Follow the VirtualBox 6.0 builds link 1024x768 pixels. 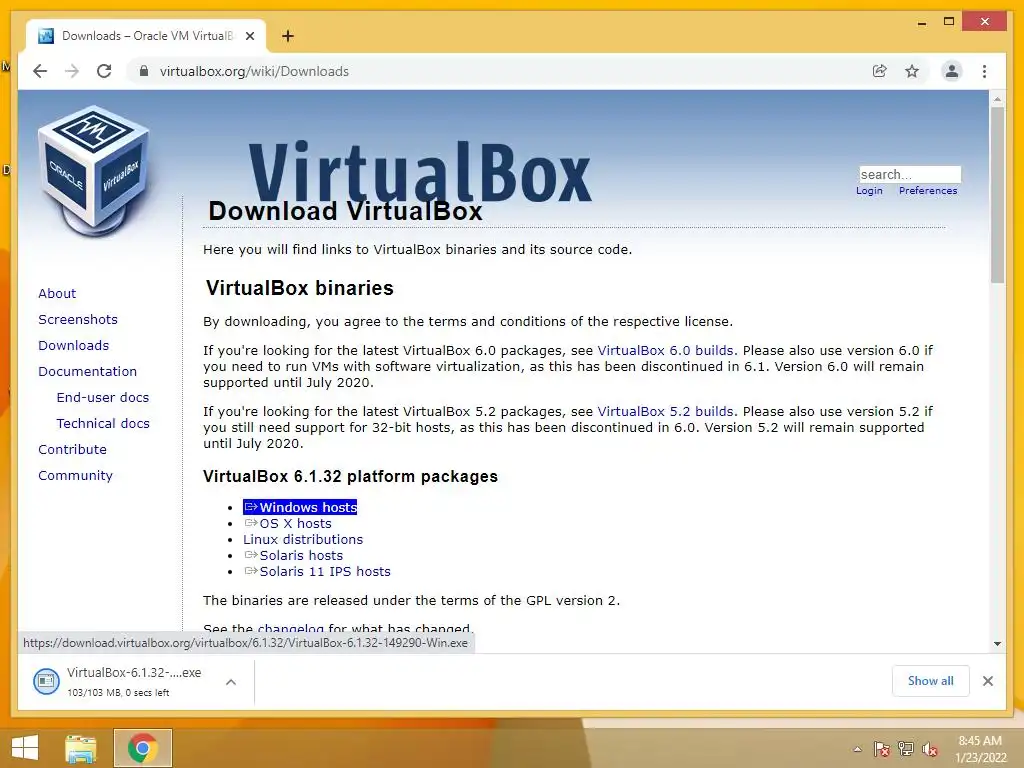click(x=665, y=351)
